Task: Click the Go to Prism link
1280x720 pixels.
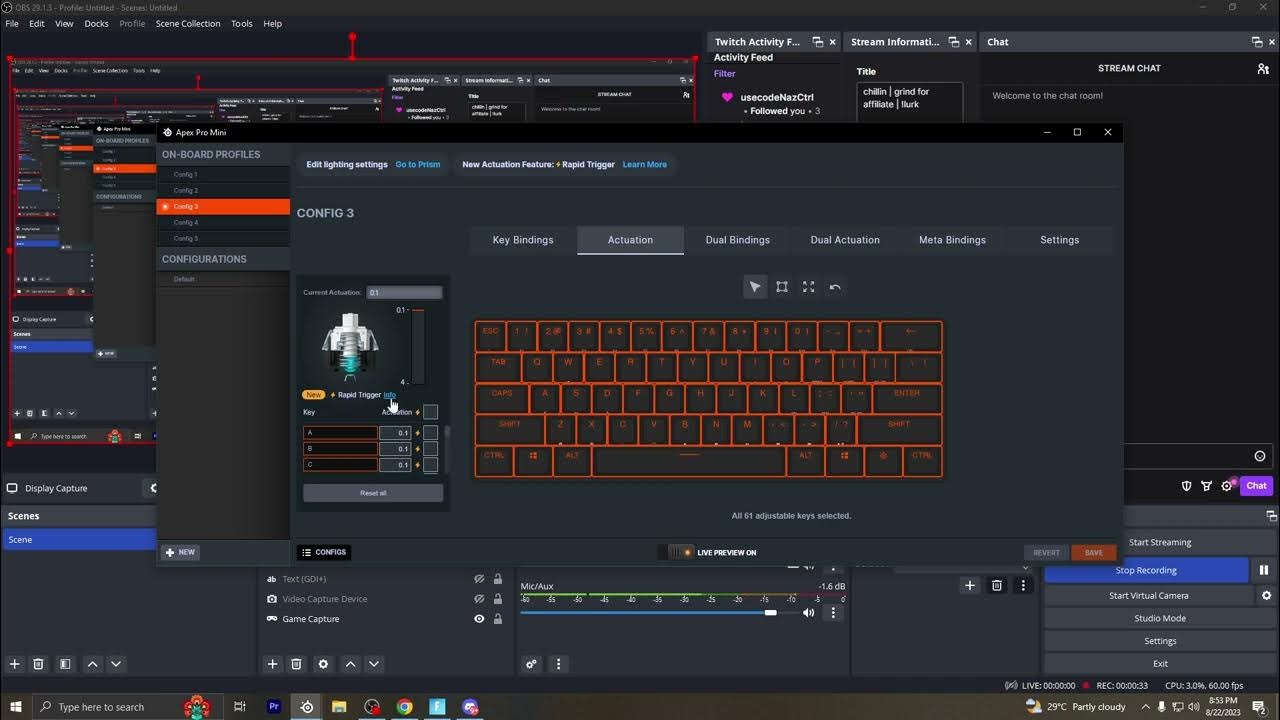Action: point(418,164)
